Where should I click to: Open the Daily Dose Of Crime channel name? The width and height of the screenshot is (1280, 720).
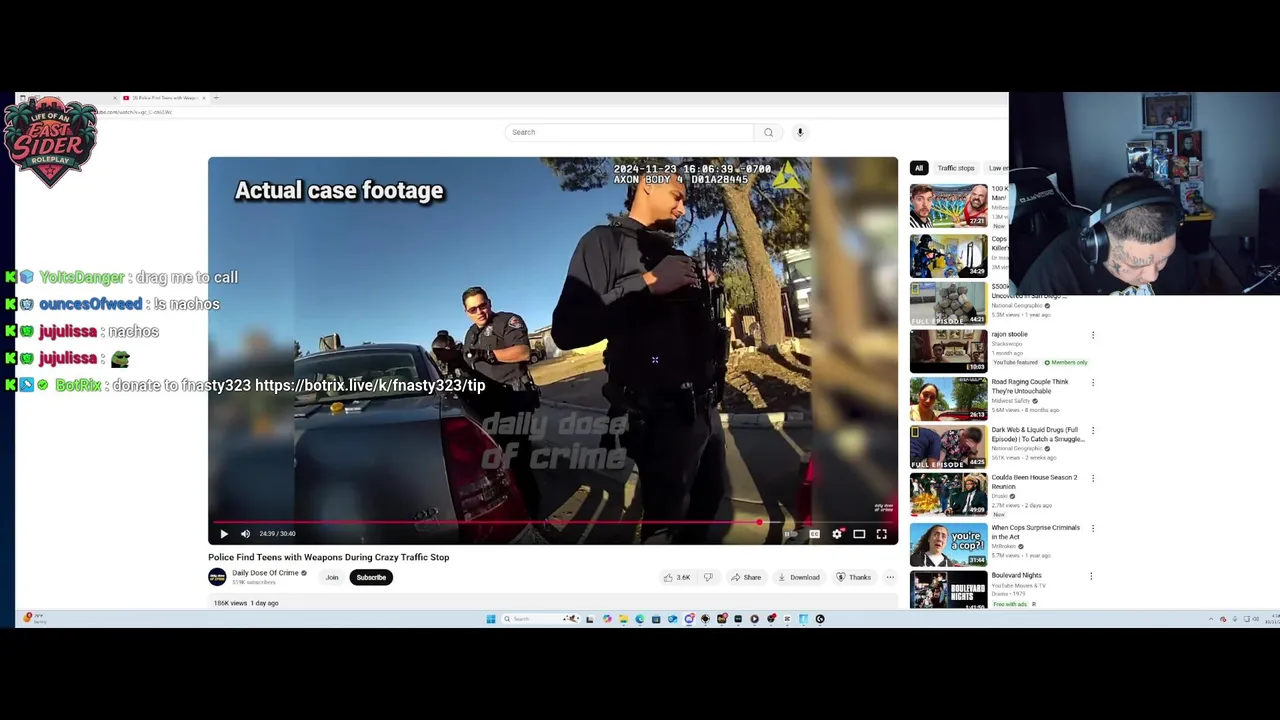click(x=265, y=573)
